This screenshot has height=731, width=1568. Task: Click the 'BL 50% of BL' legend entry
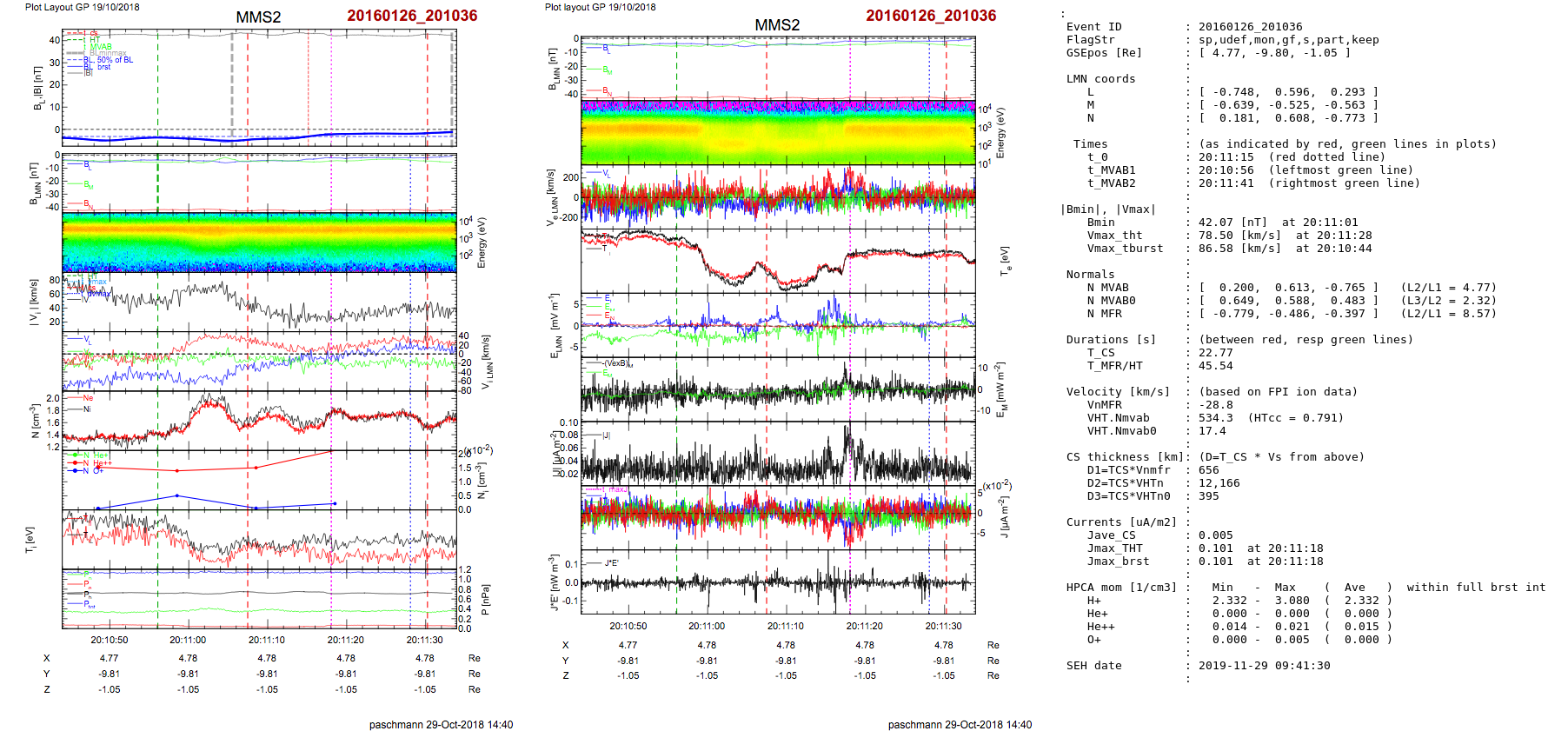[109, 60]
